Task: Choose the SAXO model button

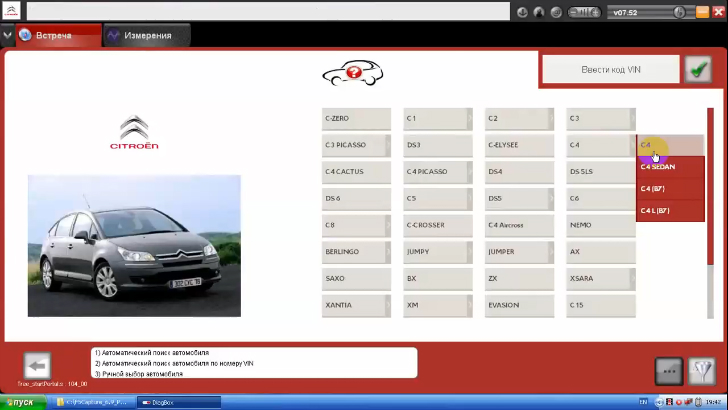Action: [x=356, y=279]
